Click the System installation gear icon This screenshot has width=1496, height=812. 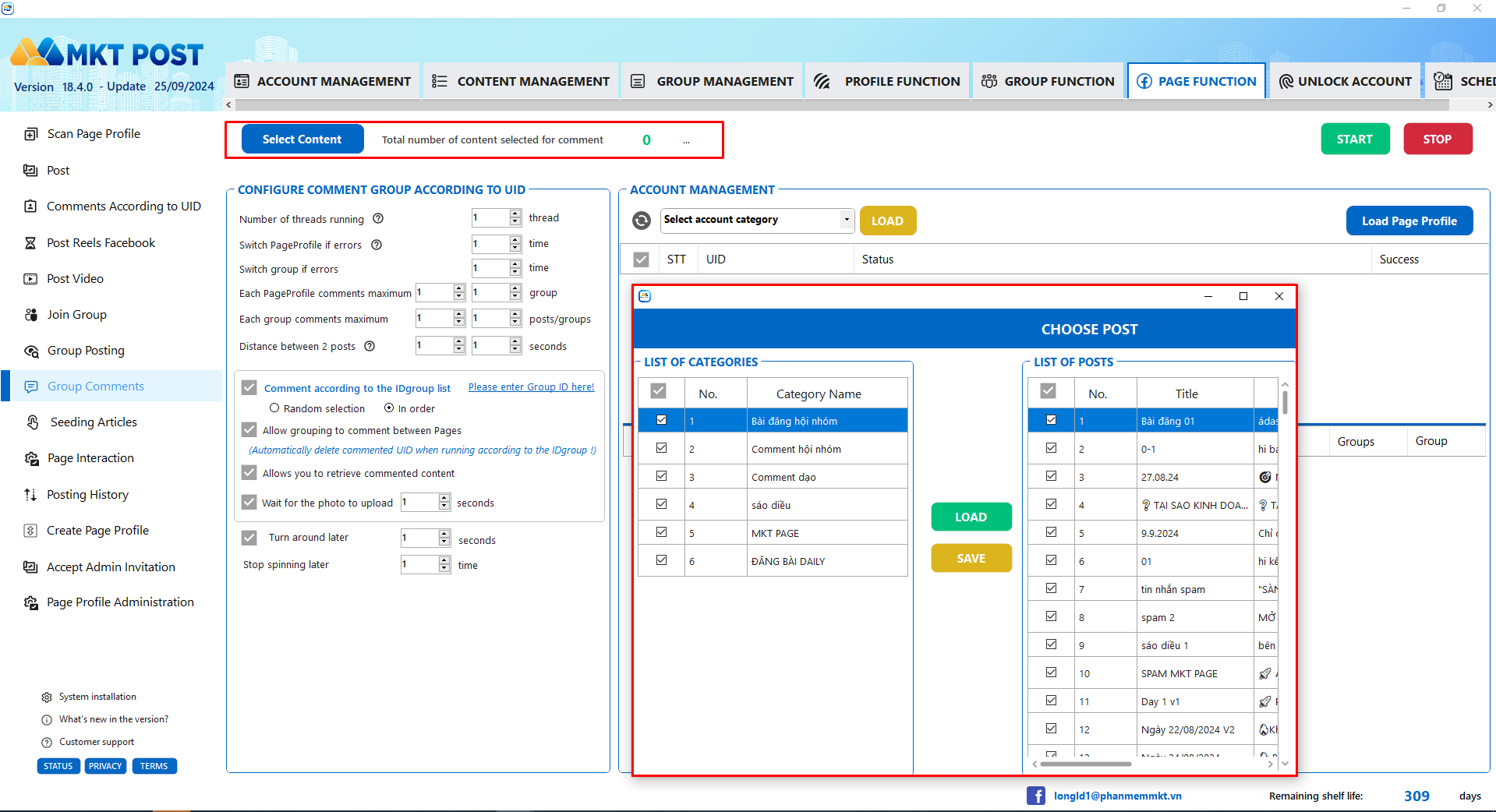pos(47,697)
